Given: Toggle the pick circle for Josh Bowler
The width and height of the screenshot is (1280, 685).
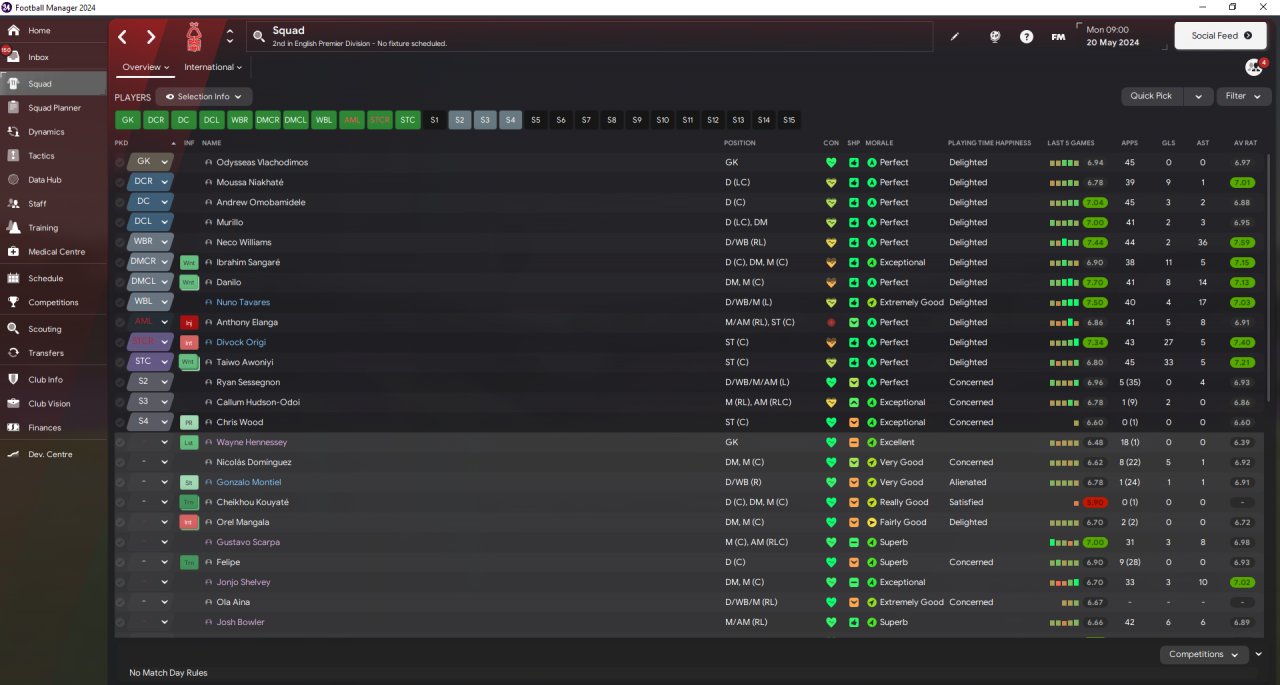Looking at the screenshot, I should click(120, 622).
